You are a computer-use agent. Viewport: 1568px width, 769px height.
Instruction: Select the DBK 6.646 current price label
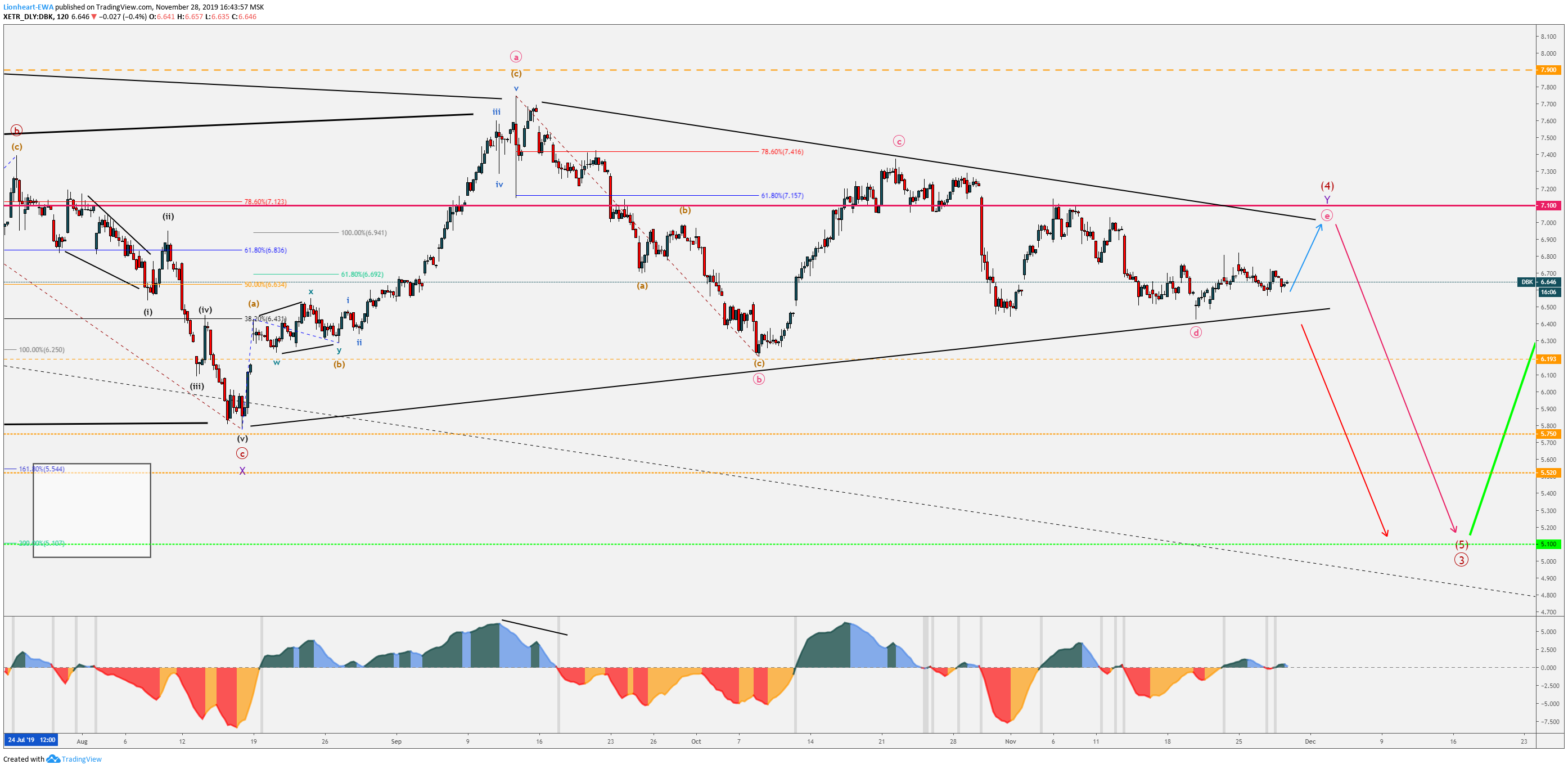[x=1539, y=282]
